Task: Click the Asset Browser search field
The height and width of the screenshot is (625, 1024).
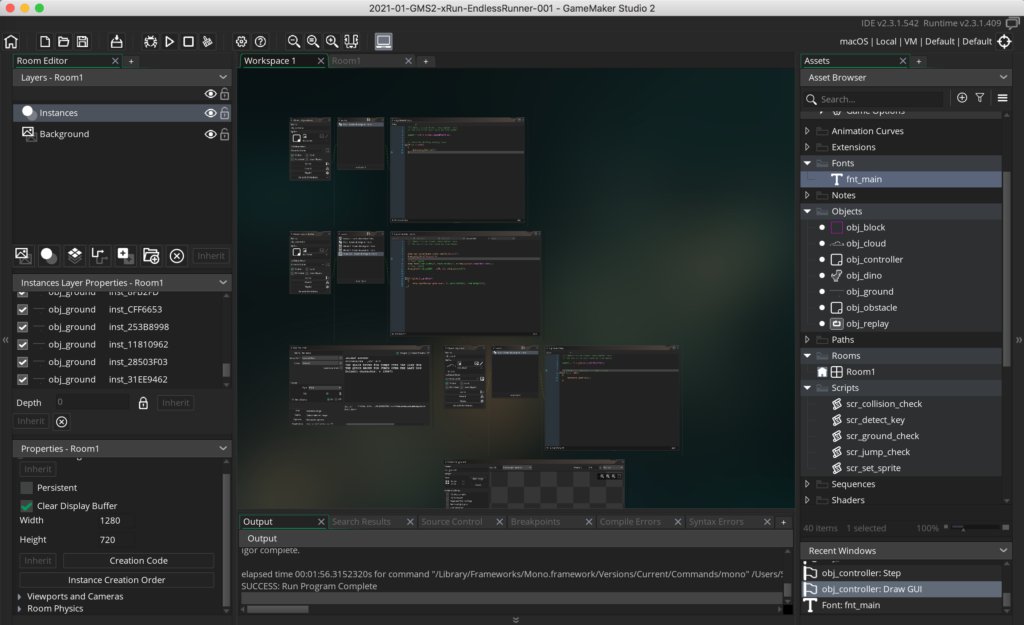Action: click(x=880, y=99)
